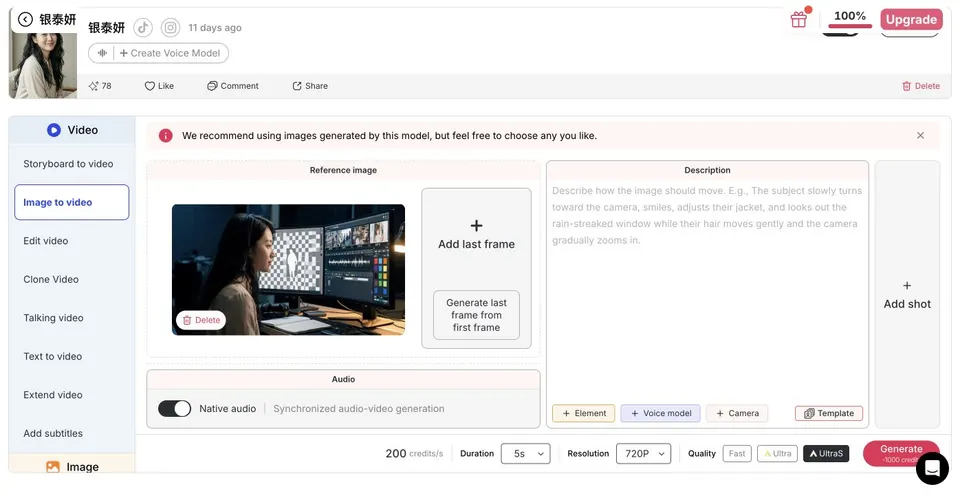Viewport: 960px width, 496px height.
Task: Select UltraS quality
Action: point(826,454)
